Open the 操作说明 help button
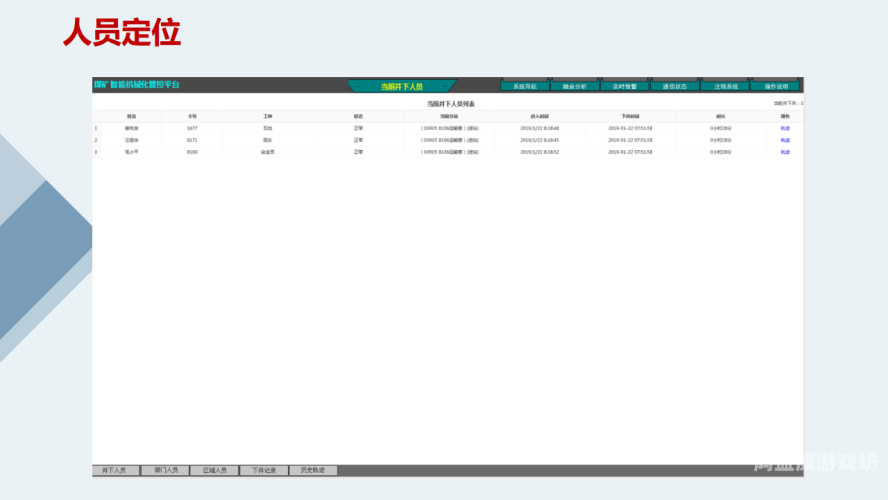The height and width of the screenshot is (500, 888). [x=775, y=86]
